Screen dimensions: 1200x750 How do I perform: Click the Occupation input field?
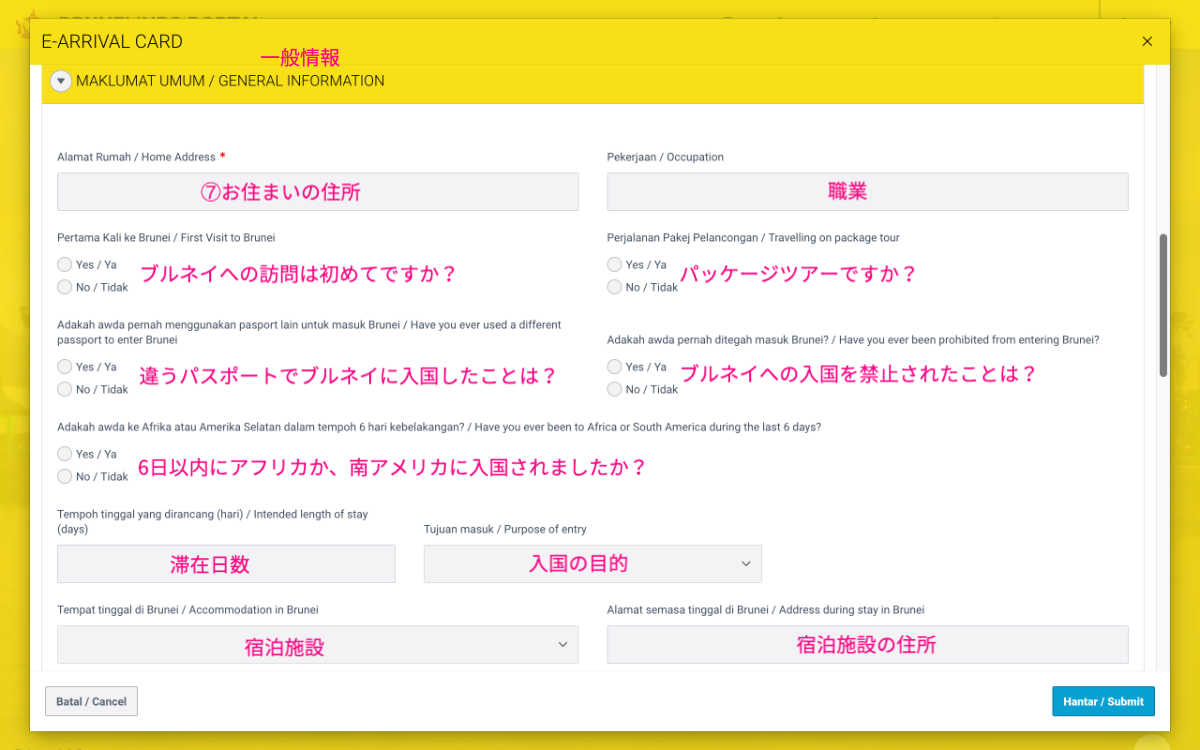[x=867, y=191]
